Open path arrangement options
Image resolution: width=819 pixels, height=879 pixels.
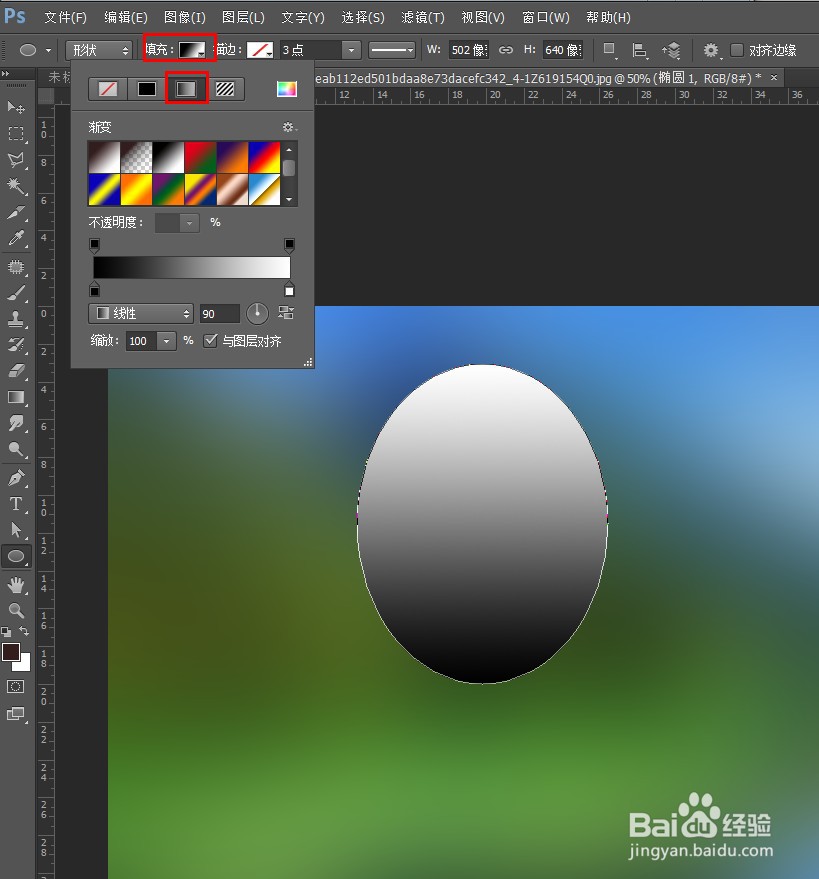pyautogui.click(x=671, y=50)
